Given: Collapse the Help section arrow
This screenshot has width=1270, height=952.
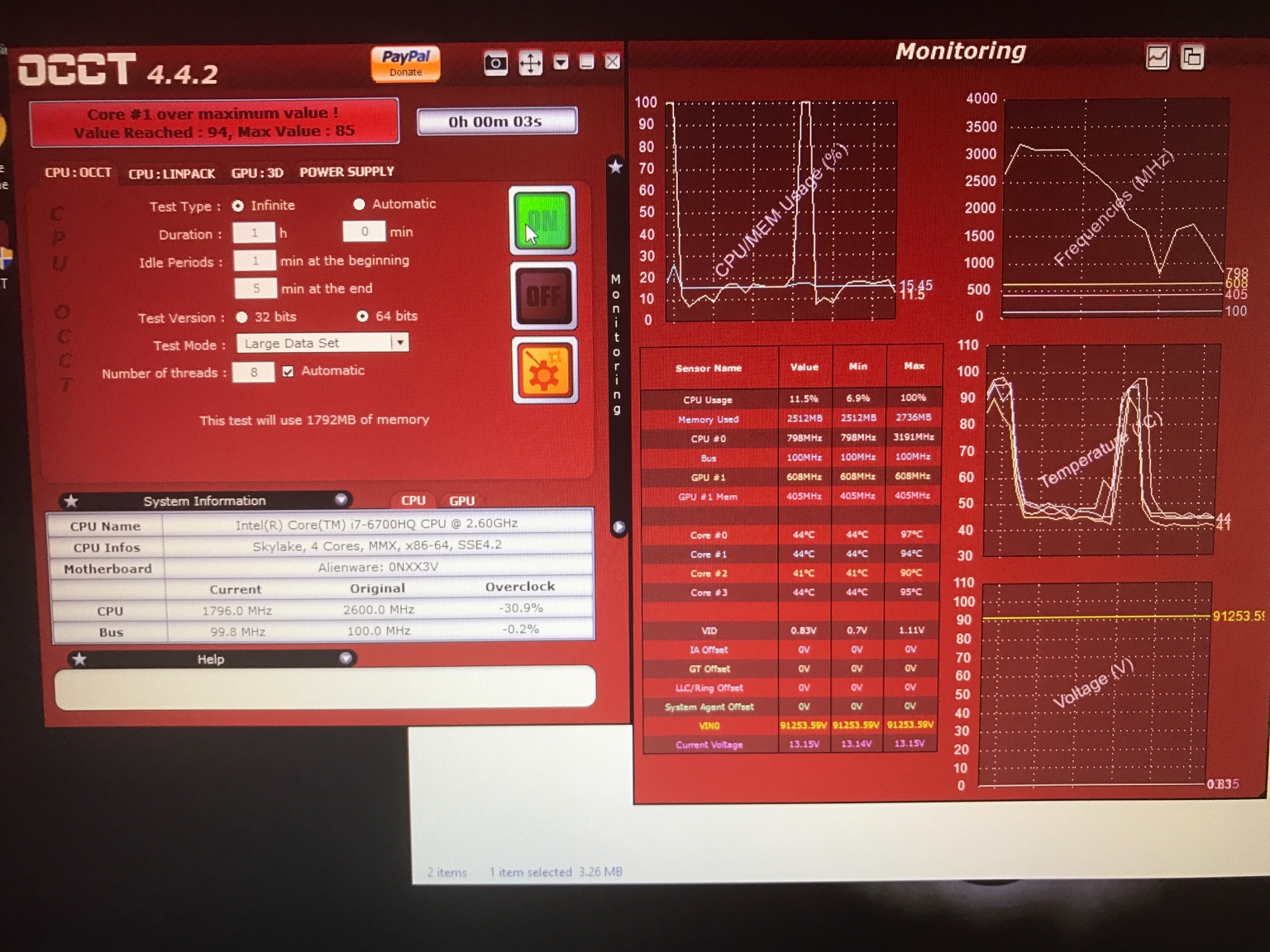Looking at the screenshot, I should 346,659.
